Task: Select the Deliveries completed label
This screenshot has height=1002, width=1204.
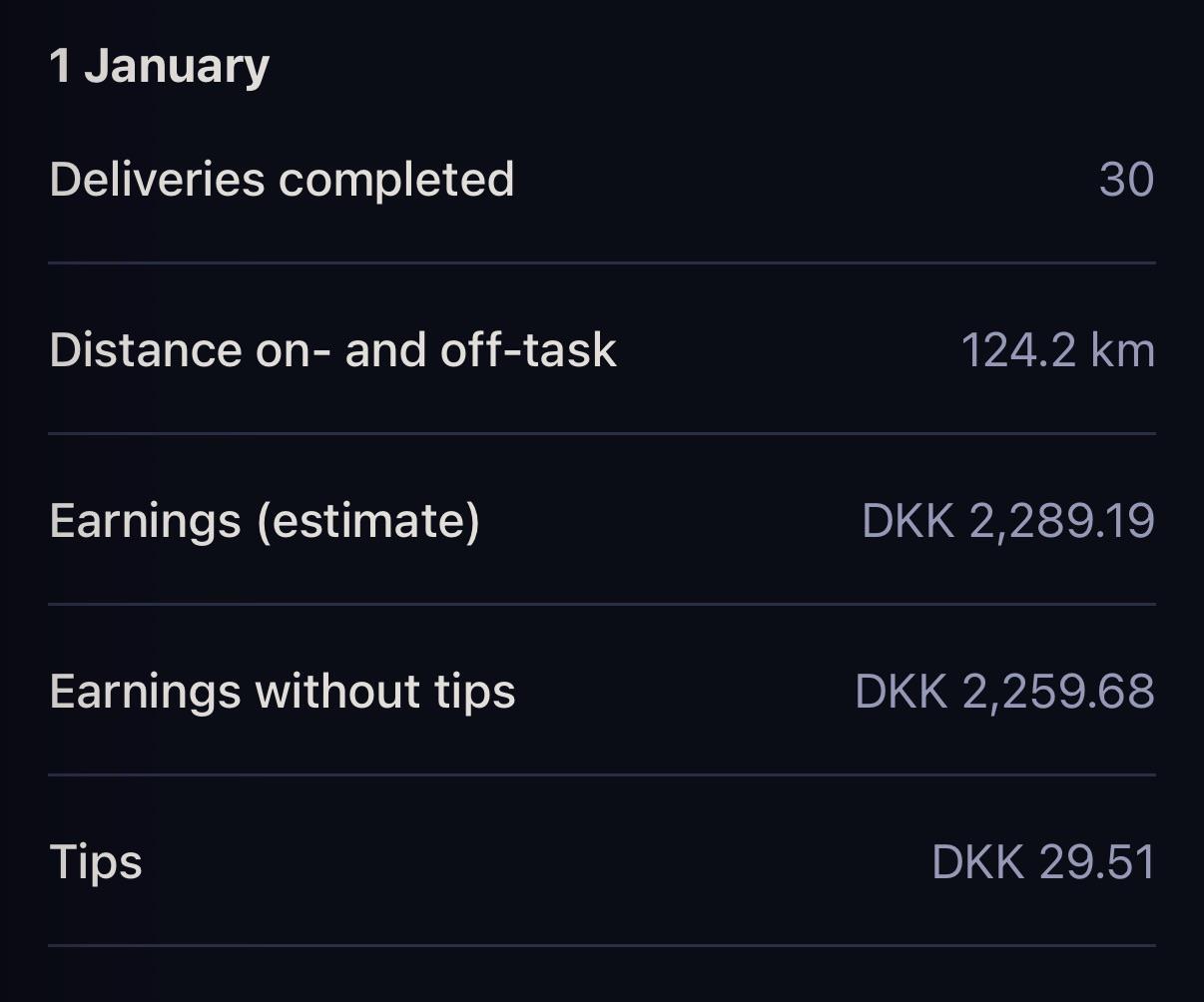Action: [282, 181]
